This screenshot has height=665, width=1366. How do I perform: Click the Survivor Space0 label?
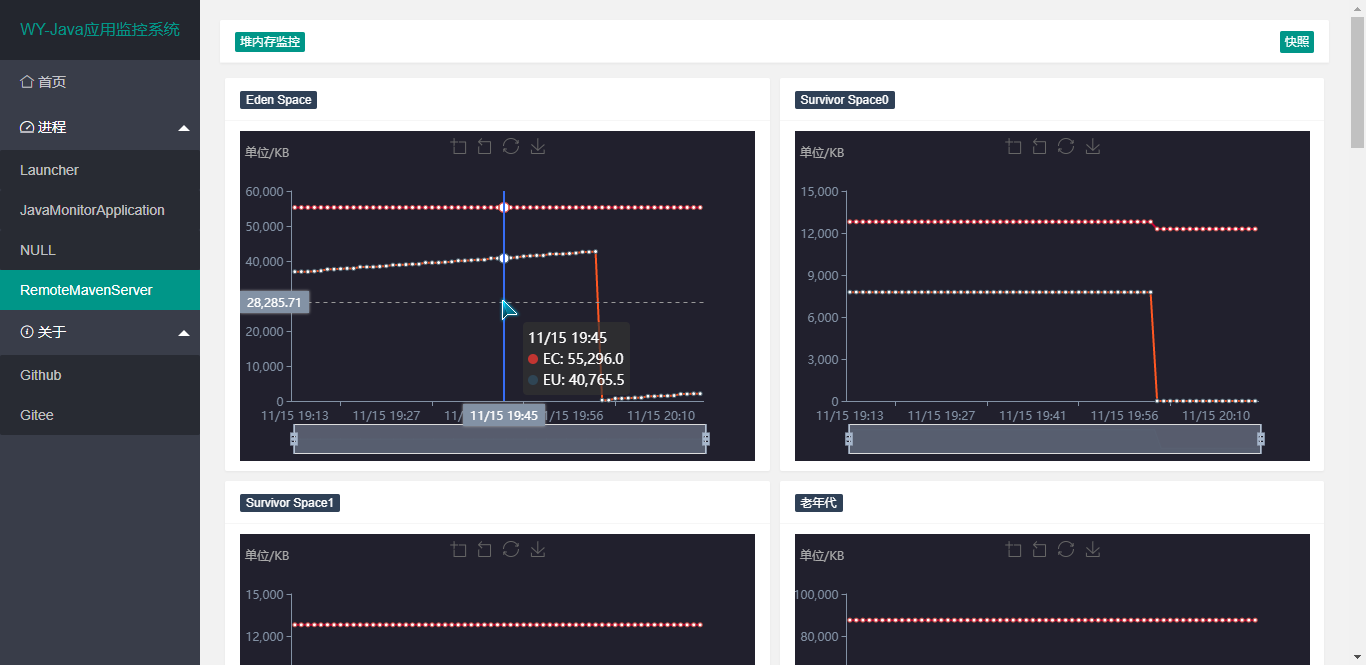coord(844,100)
